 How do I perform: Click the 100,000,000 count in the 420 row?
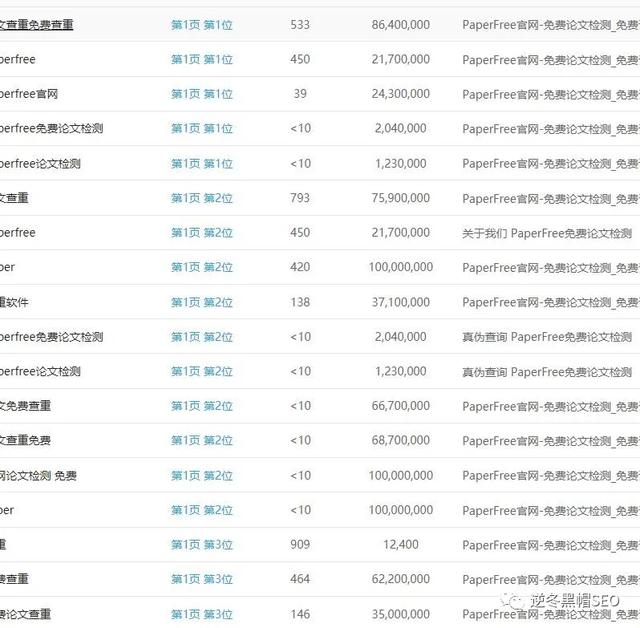[x=400, y=267]
